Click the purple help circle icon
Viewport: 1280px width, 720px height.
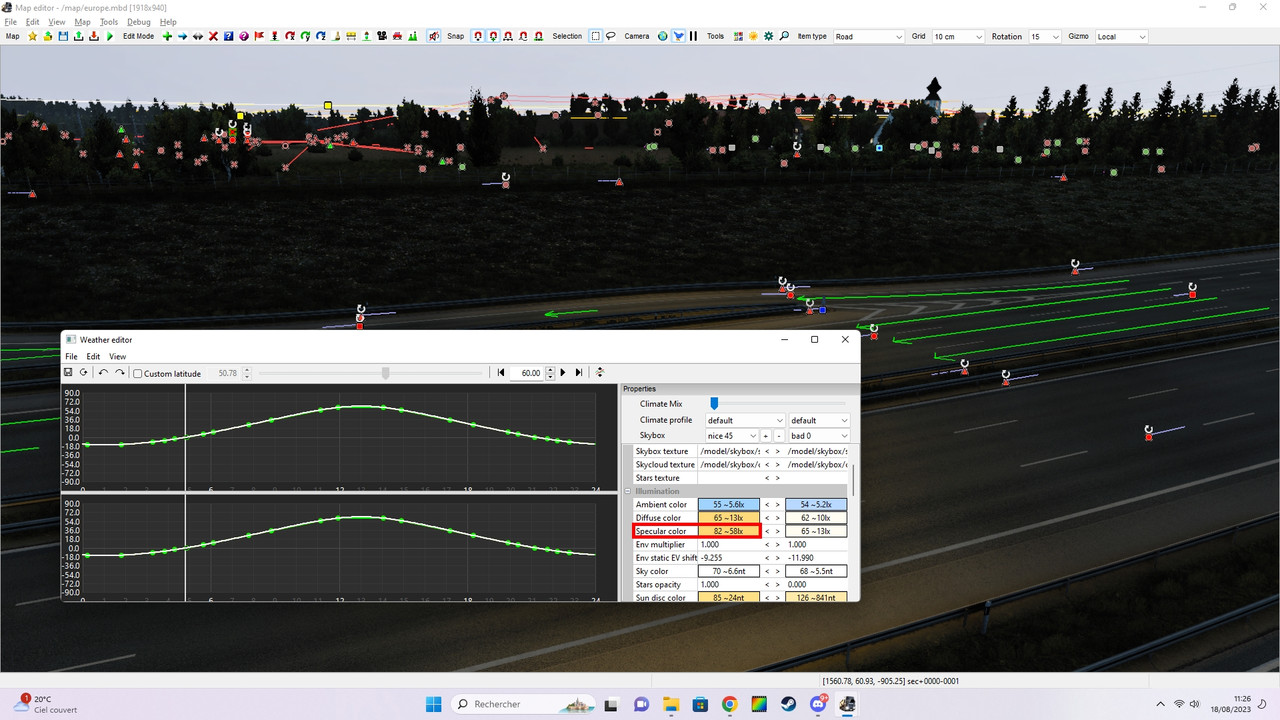pyautogui.click(x=244, y=36)
